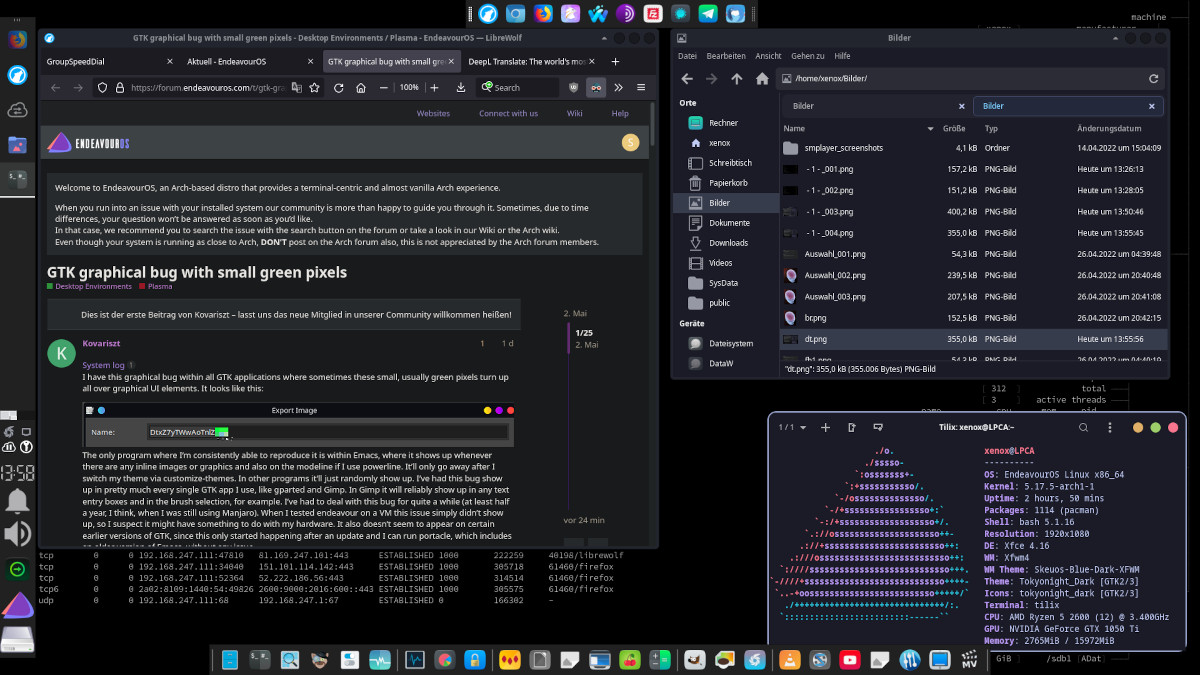
Task: Open new tab with plus in LibreWolf
Action: [615, 61]
